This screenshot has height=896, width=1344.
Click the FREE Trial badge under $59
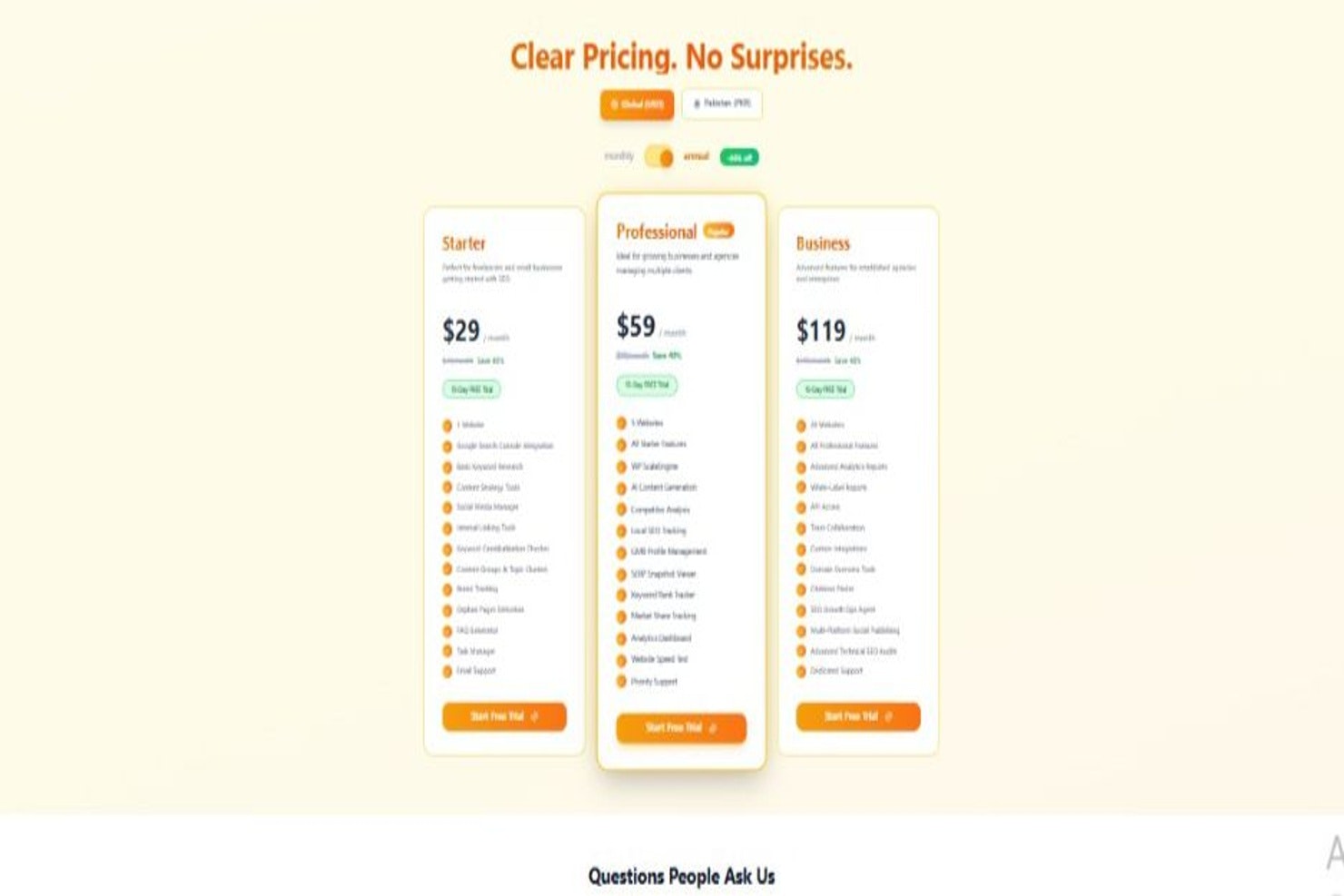(647, 385)
